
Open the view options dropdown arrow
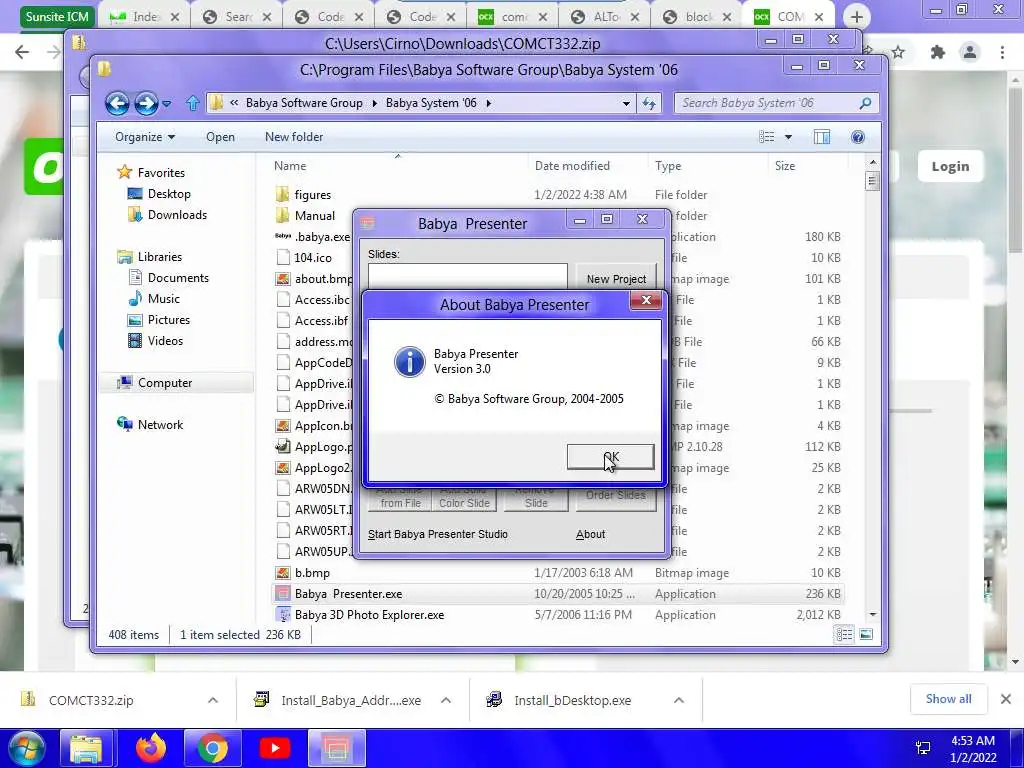click(x=788, y=137)
